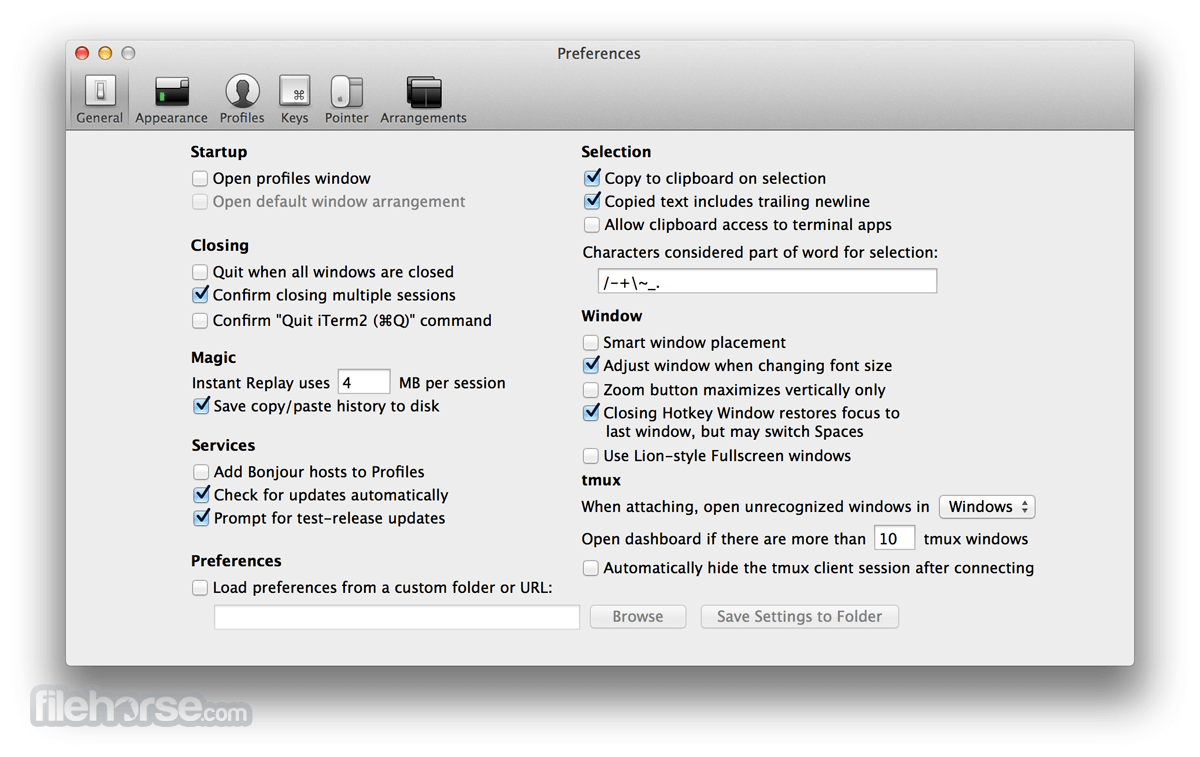Click the custom folder or URL text field
Screen dimensions: 1200x757
(397, 617)
